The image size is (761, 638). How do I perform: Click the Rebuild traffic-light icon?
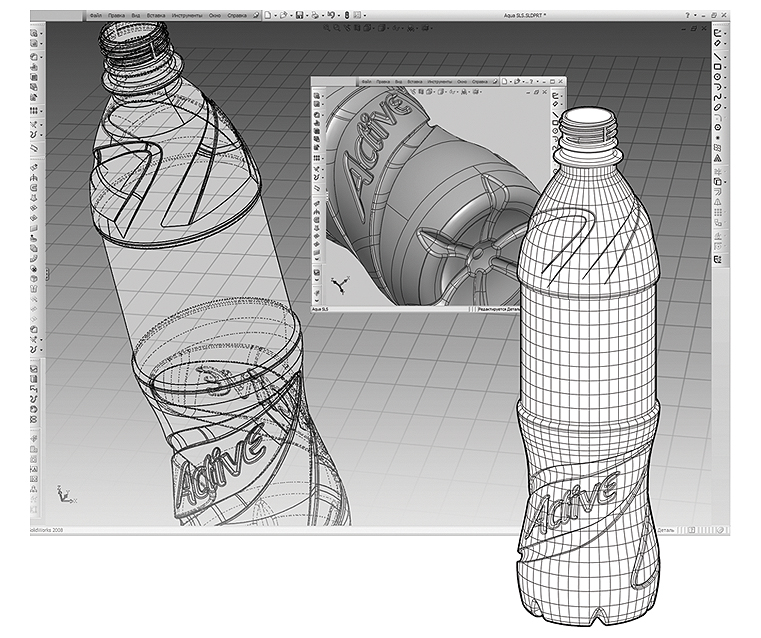tap(347, 15)
